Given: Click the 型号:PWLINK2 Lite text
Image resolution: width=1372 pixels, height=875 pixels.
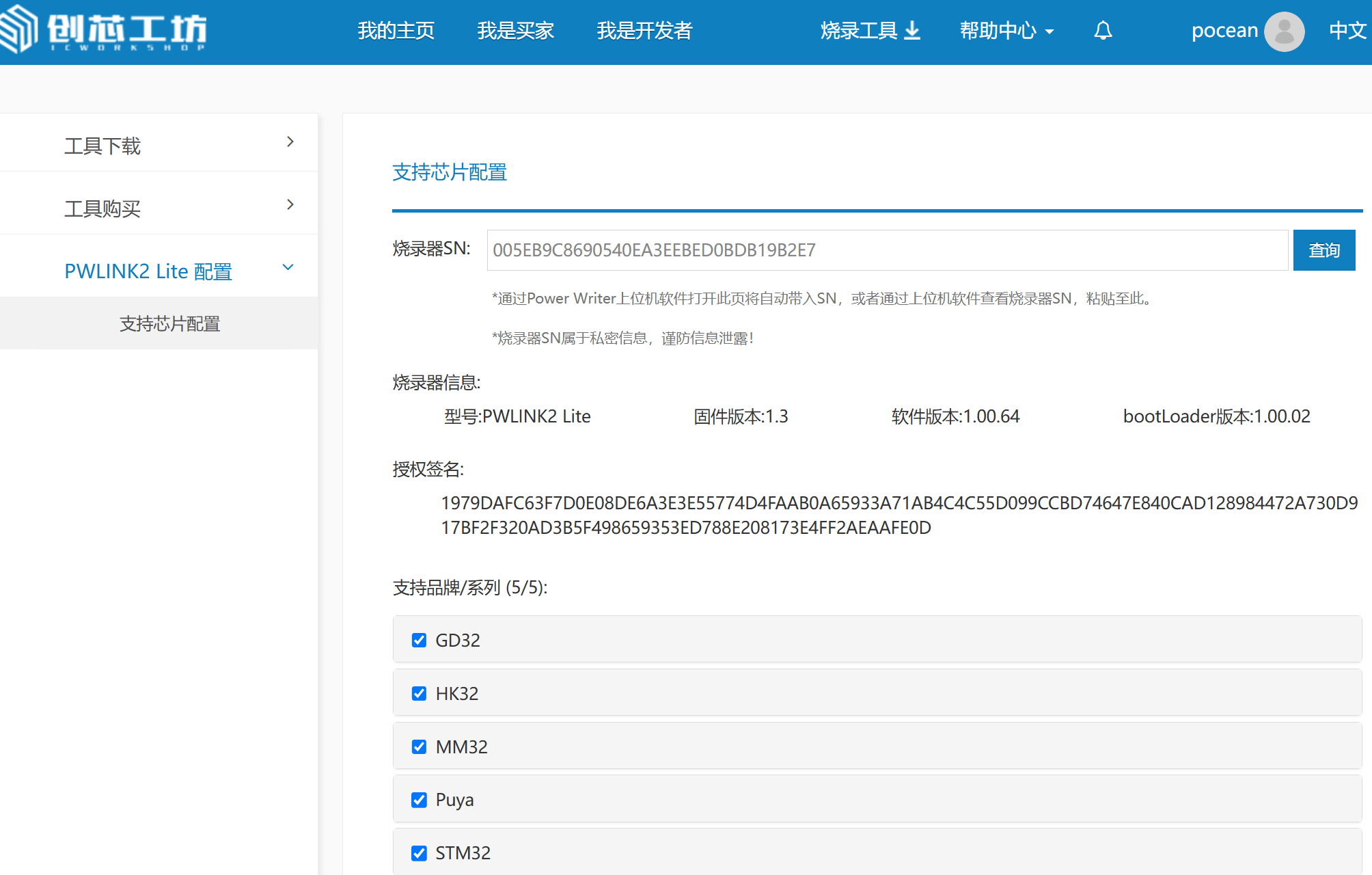Looking at the screenshot, I should (517, 416).
